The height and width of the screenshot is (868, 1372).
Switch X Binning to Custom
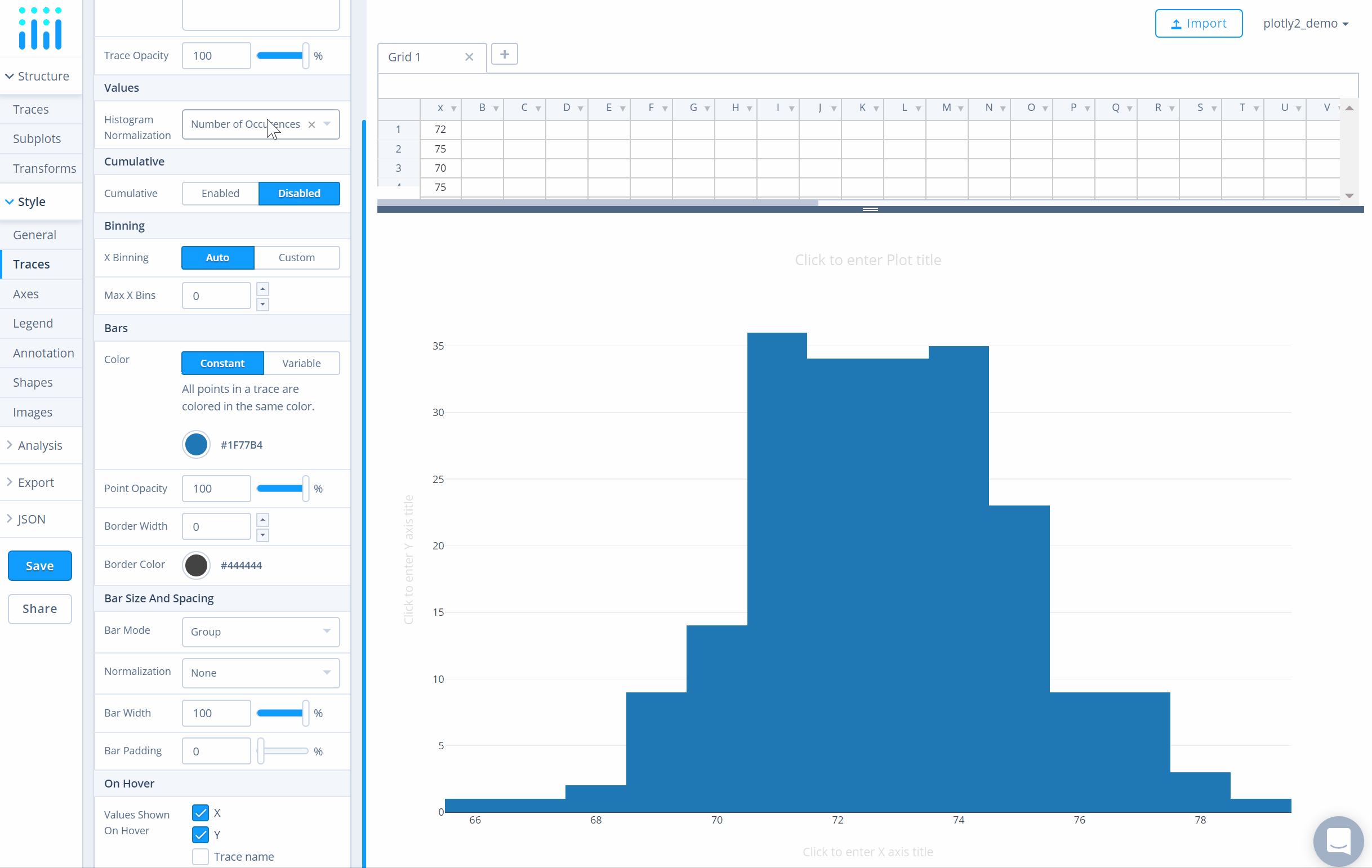click(x=296, y=257)
